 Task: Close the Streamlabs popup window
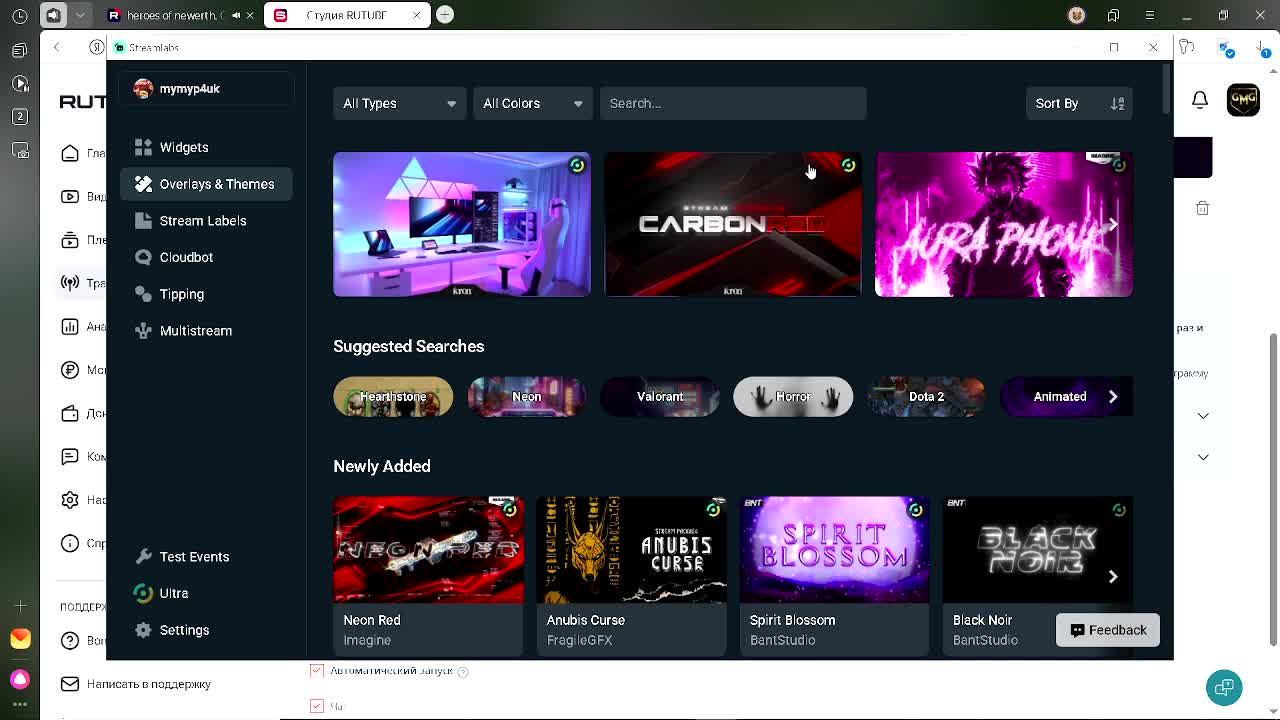click(1153, 47)
